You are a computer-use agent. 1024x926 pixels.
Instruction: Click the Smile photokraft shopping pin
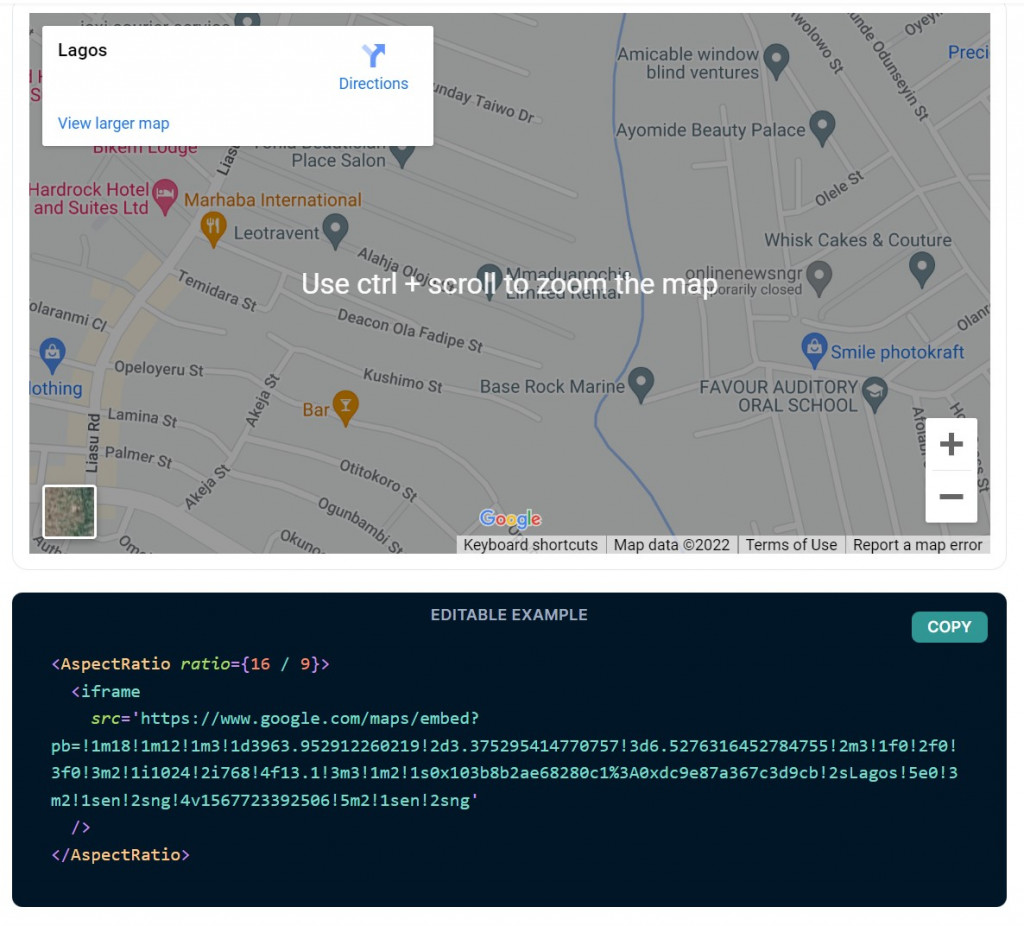pyautogui.click(x=814, y=350)
